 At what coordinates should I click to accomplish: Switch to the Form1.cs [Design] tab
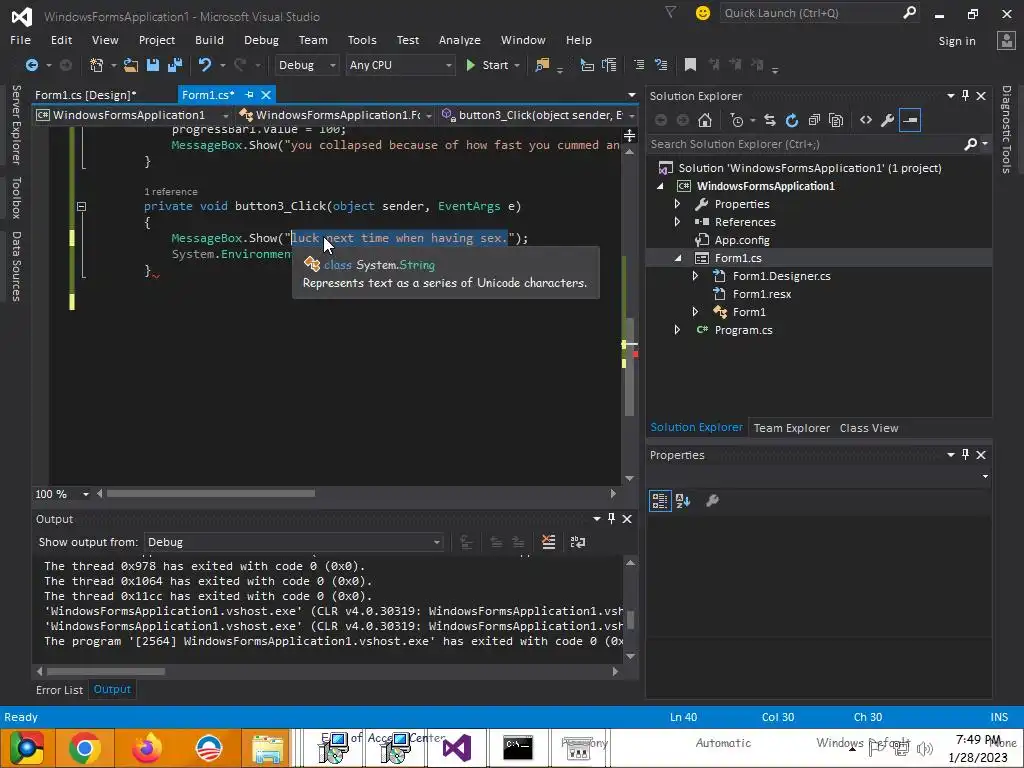pos(86,95)
